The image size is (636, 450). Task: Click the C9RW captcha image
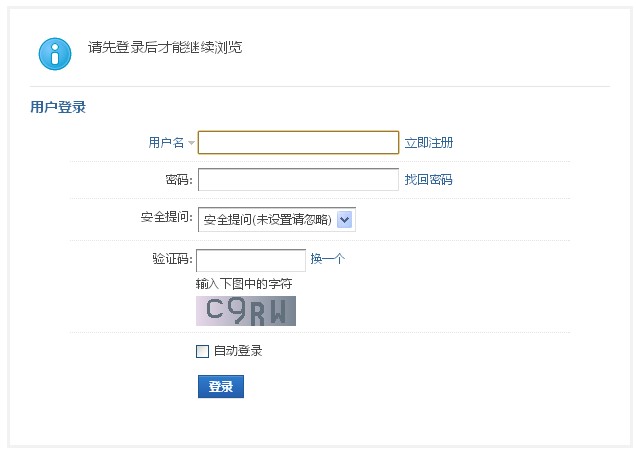(246, 311)
